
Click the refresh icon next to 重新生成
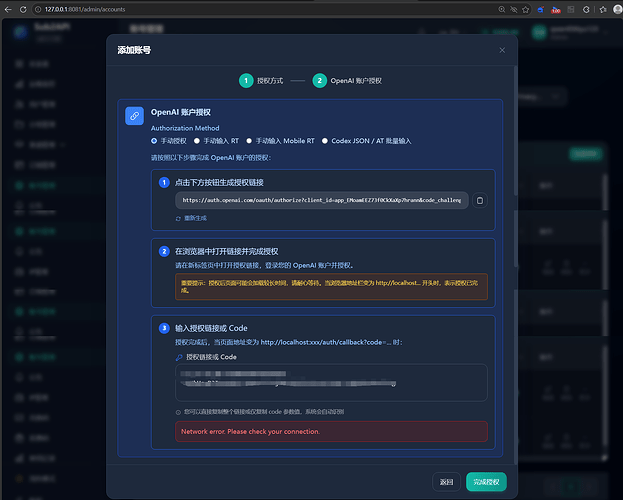coord(178,218)
